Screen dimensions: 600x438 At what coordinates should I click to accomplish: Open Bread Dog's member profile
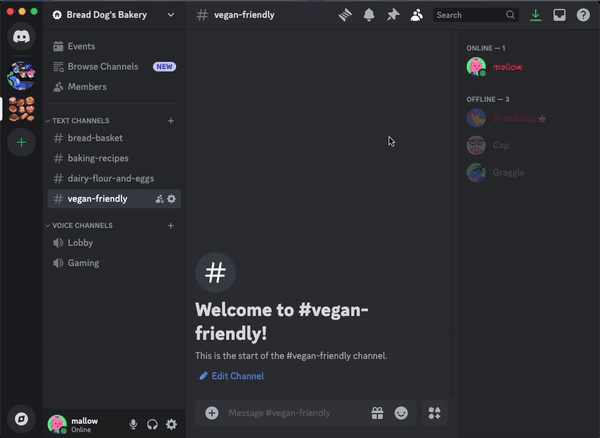528,118
